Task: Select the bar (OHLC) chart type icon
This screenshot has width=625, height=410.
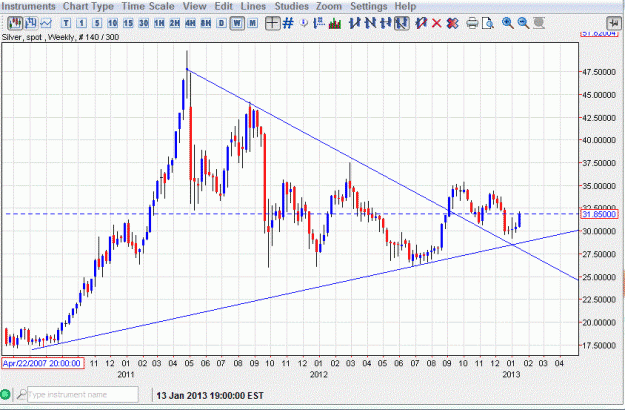Action: [x=31, y=23]
